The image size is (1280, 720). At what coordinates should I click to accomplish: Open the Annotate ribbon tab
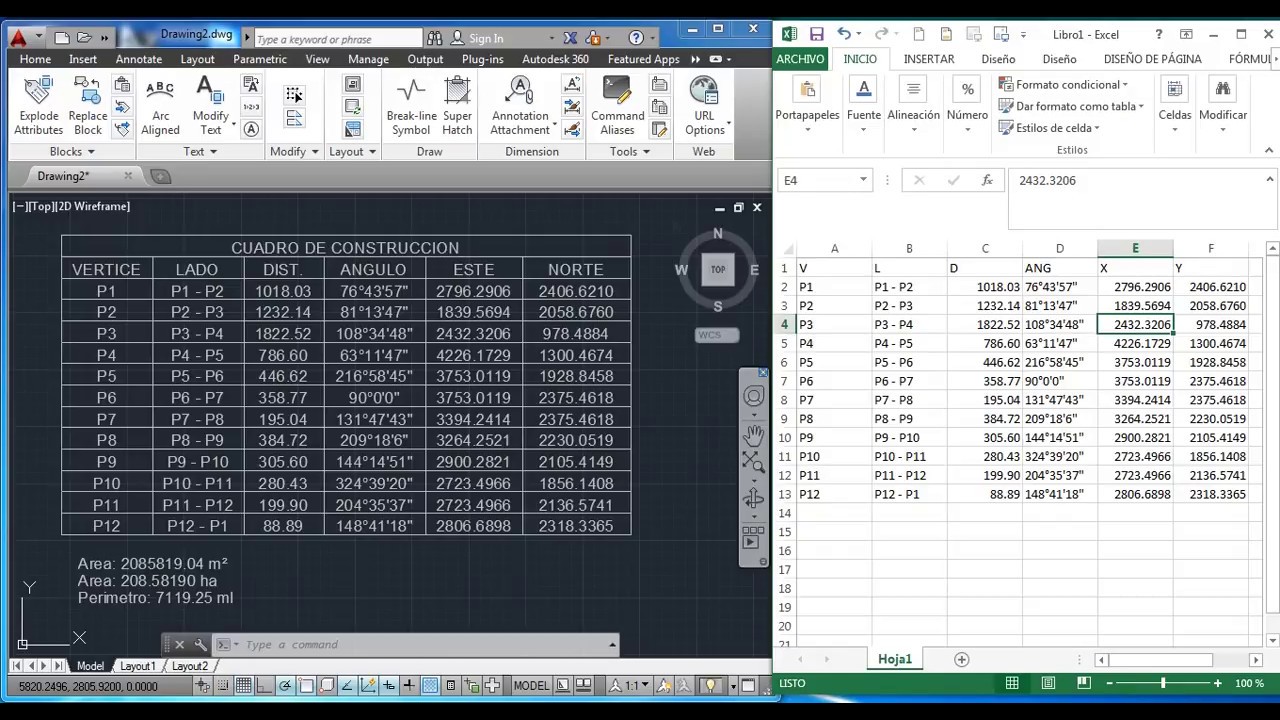click(x=139, y=59)
